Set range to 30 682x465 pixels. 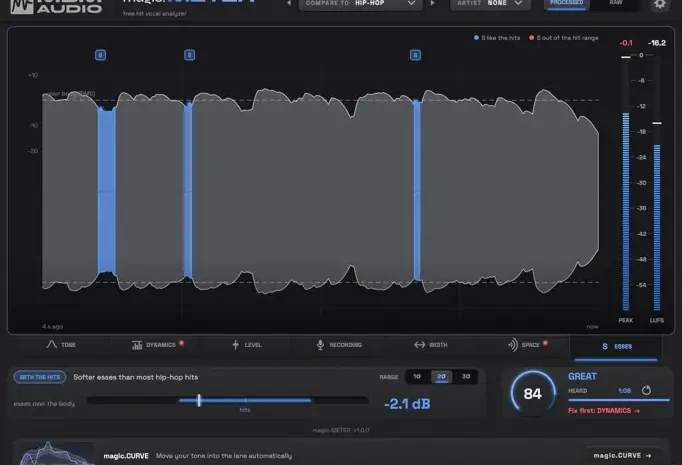(x=465, y=376)
